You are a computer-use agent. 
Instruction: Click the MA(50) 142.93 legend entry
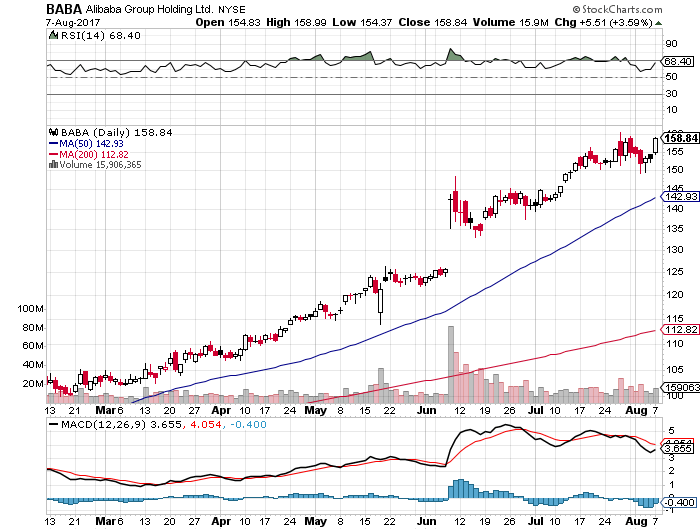pyautogui.click(x=86, y=144)
